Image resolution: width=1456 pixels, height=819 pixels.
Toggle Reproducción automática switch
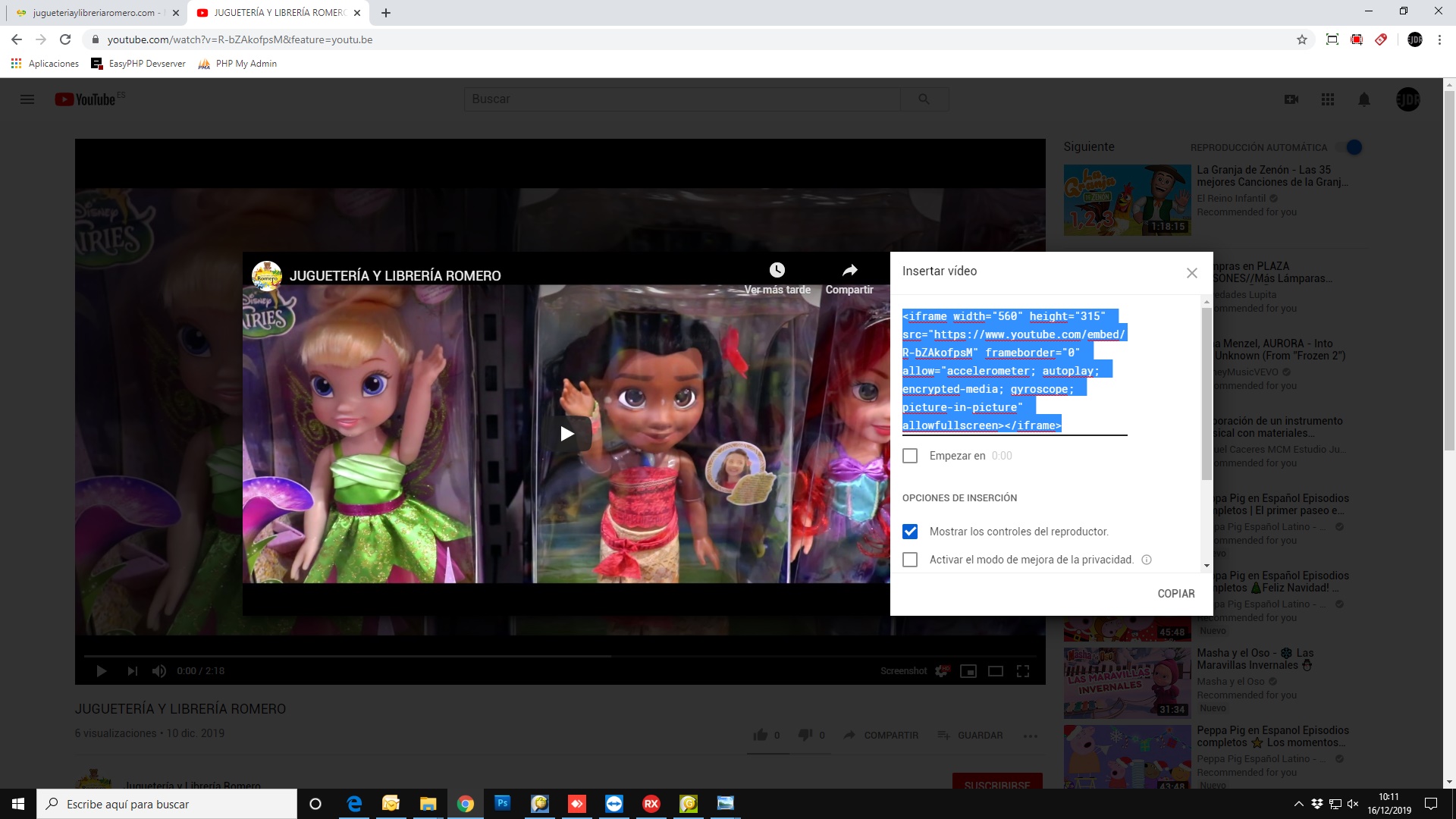[1350, 147]
